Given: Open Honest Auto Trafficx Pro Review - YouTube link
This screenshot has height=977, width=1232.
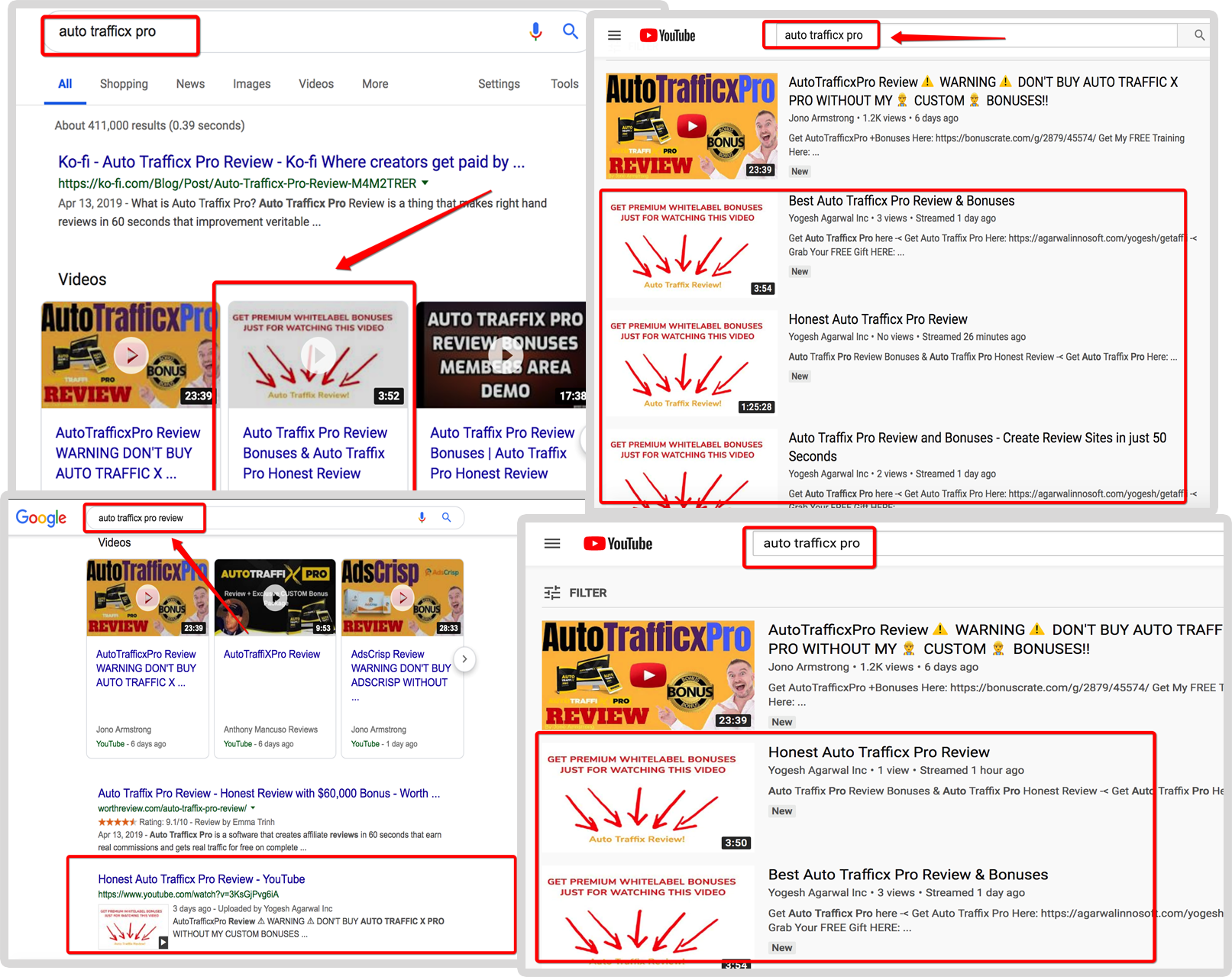Looking at the screenshot, I should point(202,879).
